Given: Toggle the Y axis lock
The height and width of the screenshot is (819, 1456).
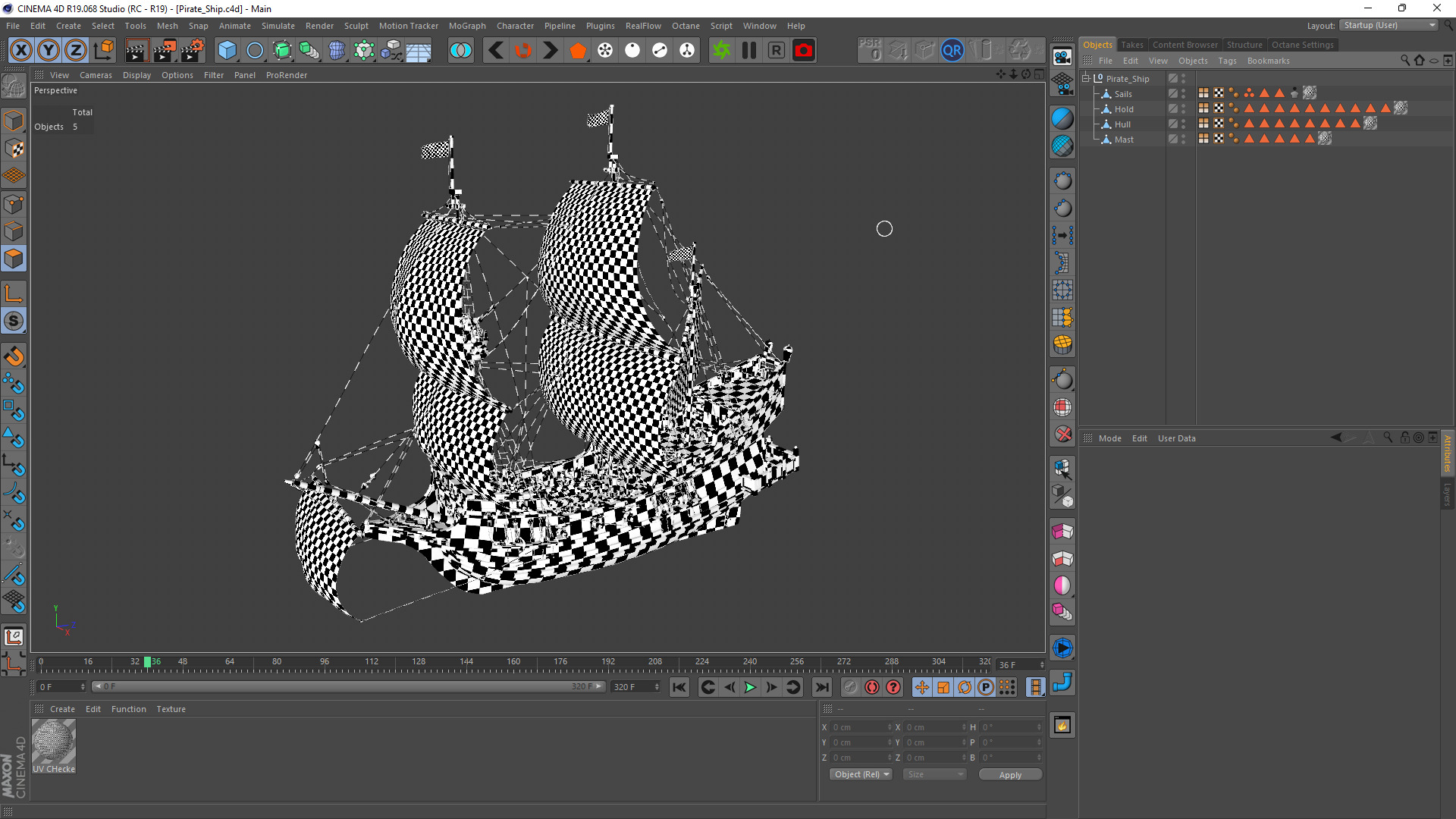Looking at the screenshot, I should pos(49,50).
